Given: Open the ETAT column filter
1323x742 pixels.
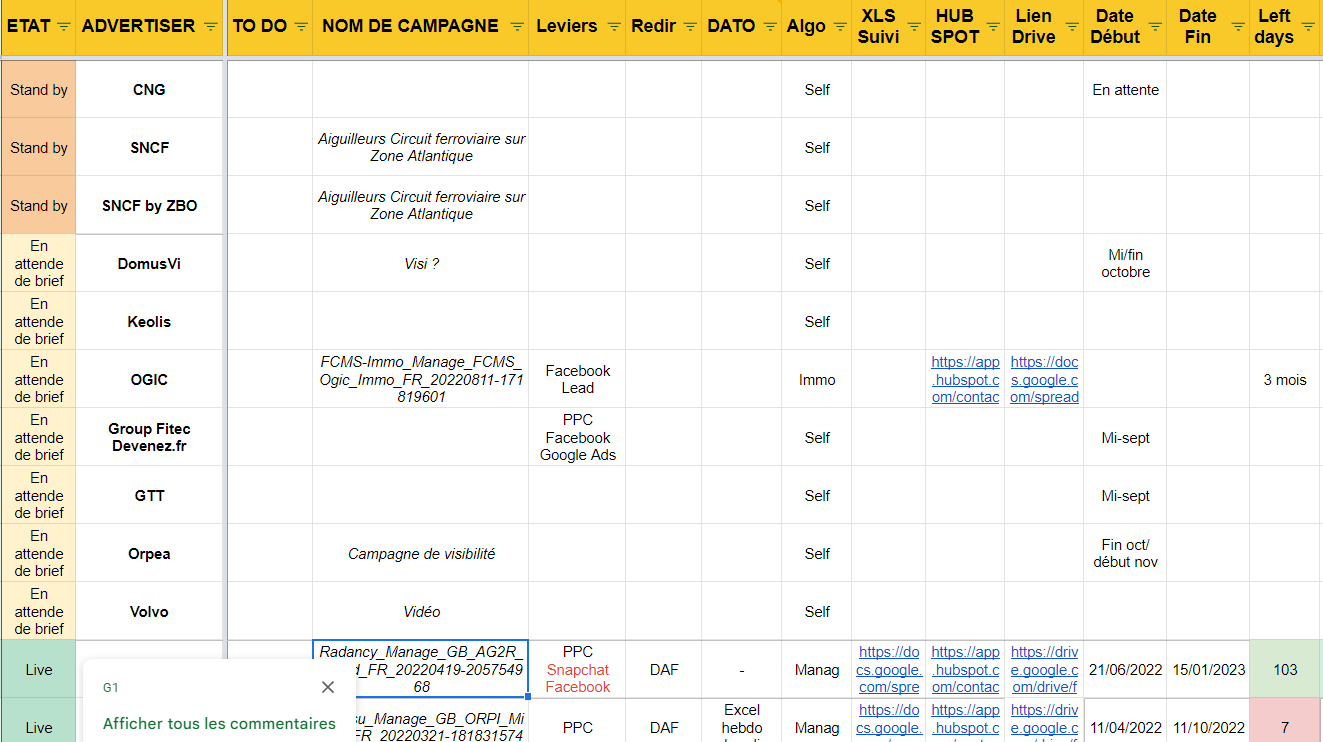Looking at the screenshot, I should tap(64, 27).
